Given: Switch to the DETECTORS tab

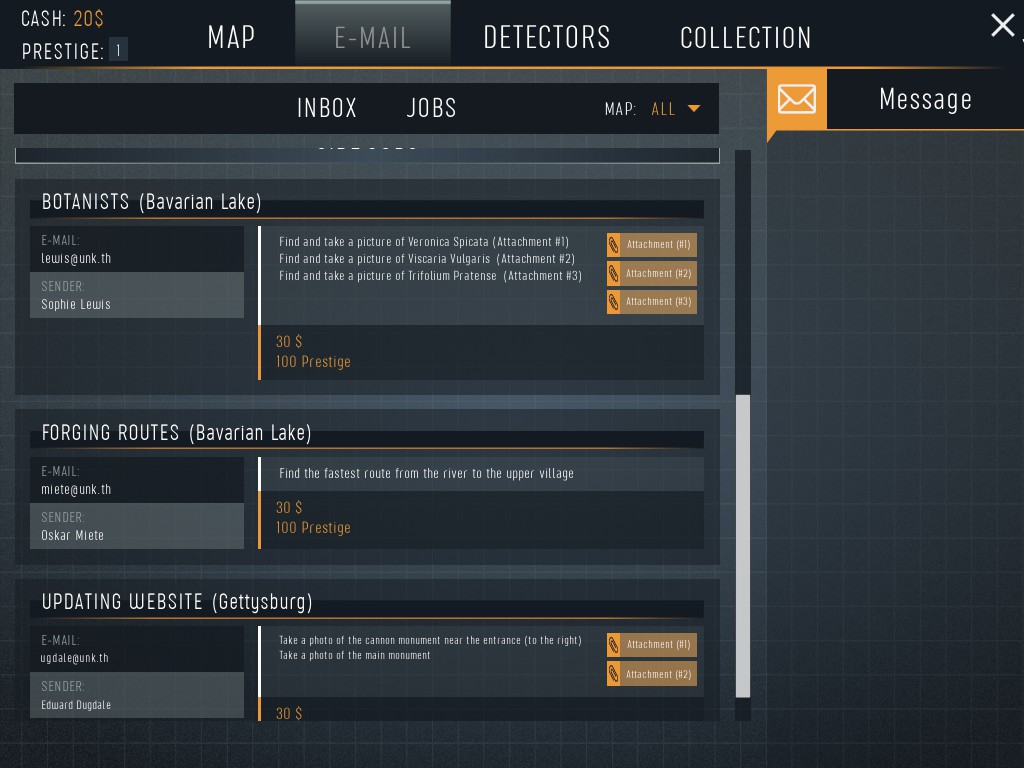Looking at the screenshot, I should (547, 37).
